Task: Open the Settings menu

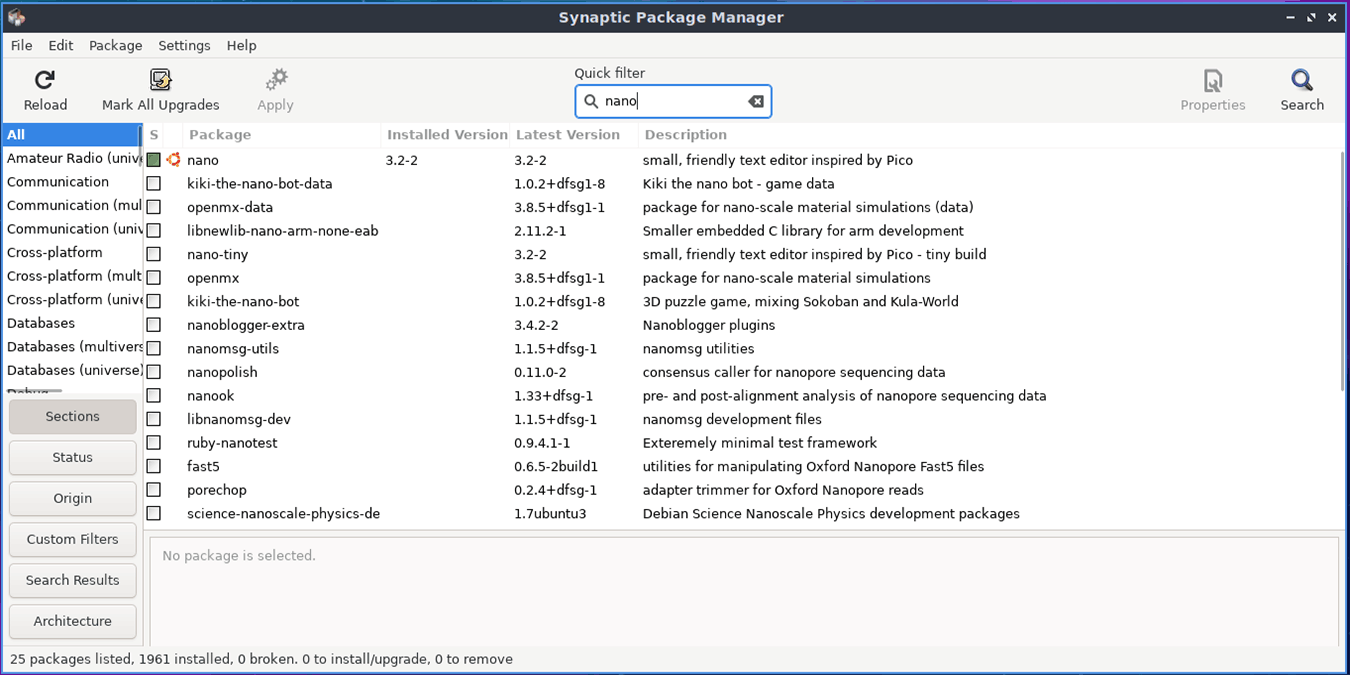Action: (184, 45)
